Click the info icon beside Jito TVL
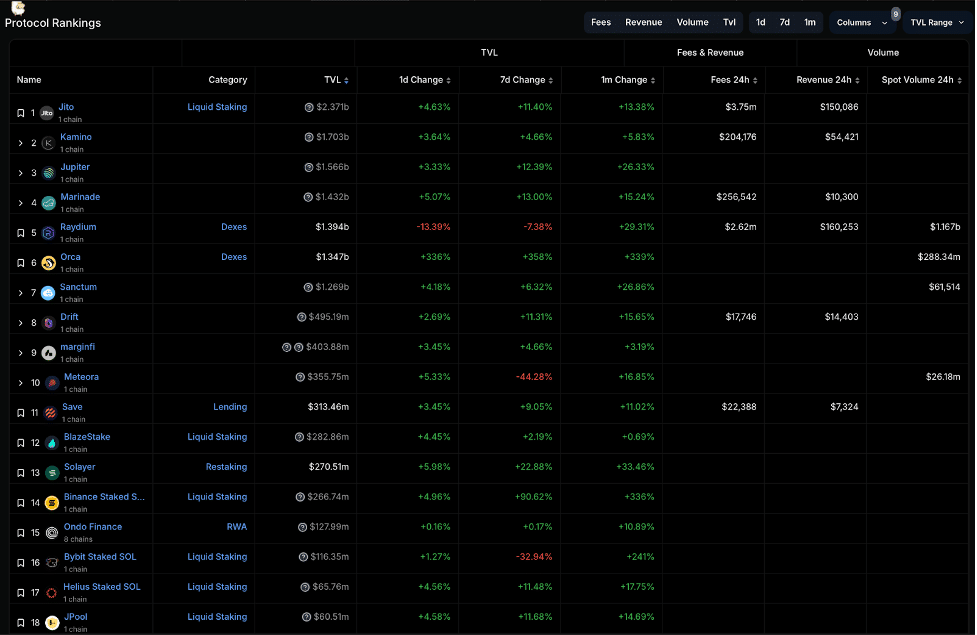The height and width of the screenshot is (635, 977). click(x=308, y=107)
